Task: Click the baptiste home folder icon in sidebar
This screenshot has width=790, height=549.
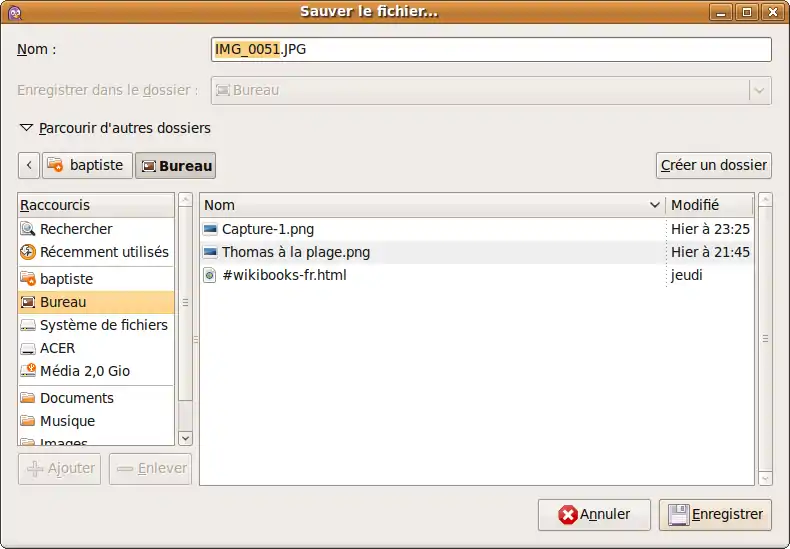Action: (28, 279)
